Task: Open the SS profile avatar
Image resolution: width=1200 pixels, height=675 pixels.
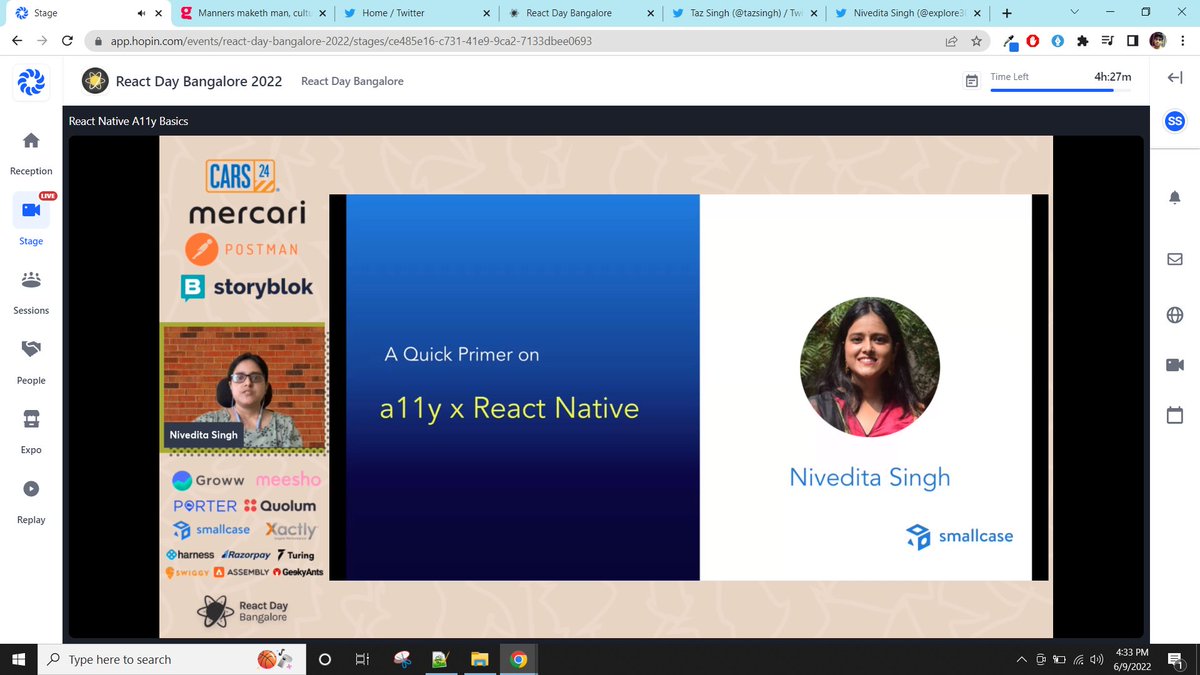Action: point(1175,121)
